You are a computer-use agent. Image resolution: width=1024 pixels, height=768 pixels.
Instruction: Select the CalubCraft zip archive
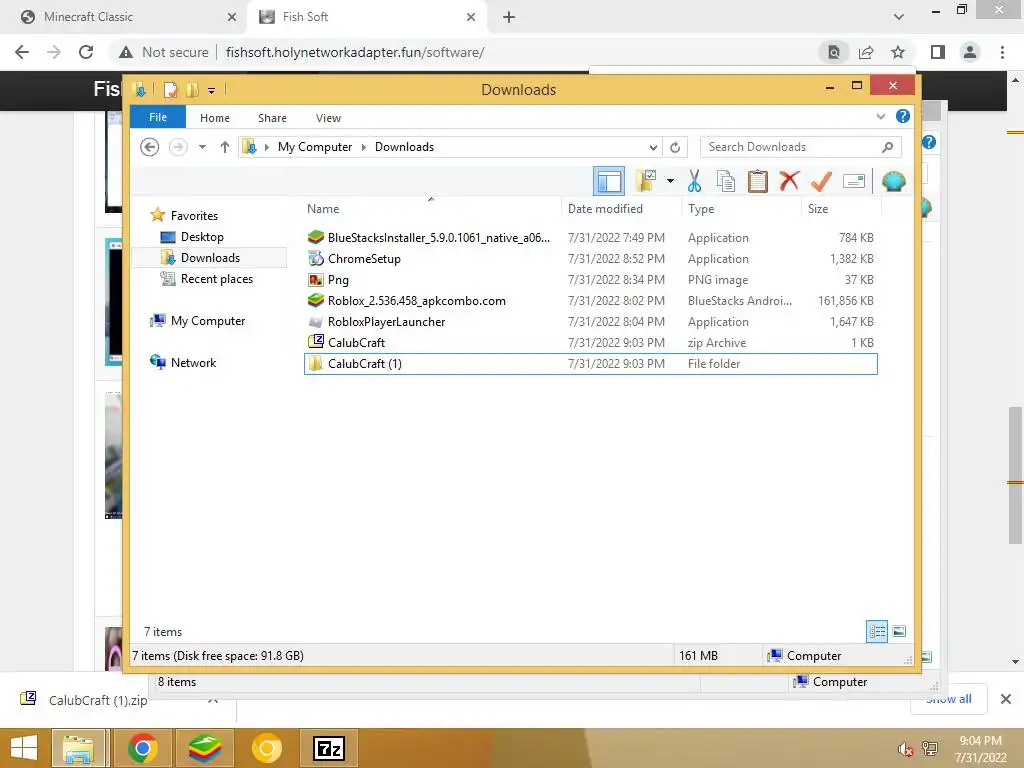point(590,342)
